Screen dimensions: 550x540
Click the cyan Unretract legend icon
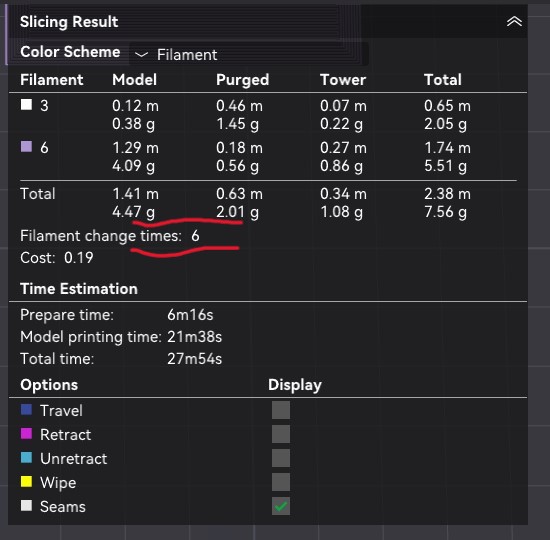[26, 458]
